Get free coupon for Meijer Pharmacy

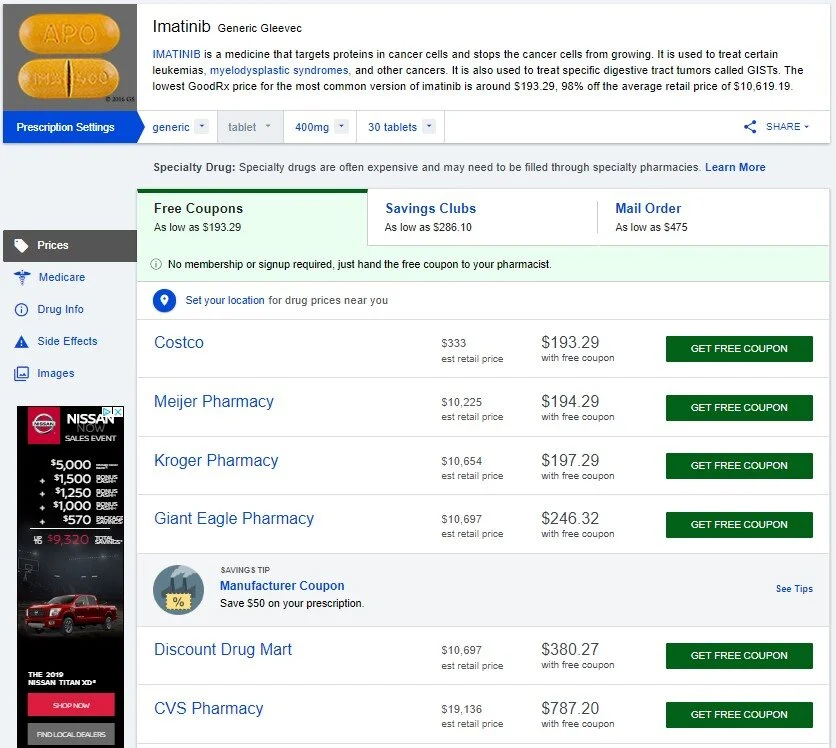tap(739, 408)
